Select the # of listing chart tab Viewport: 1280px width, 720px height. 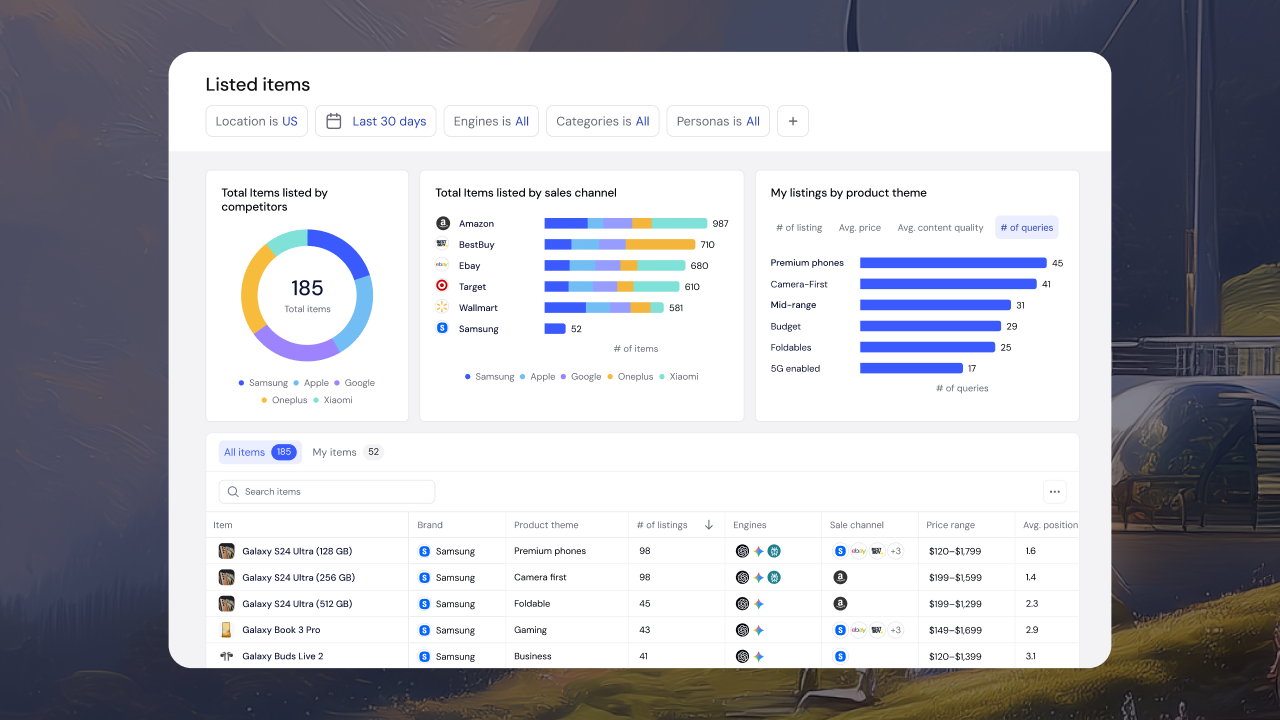[799, 228]
